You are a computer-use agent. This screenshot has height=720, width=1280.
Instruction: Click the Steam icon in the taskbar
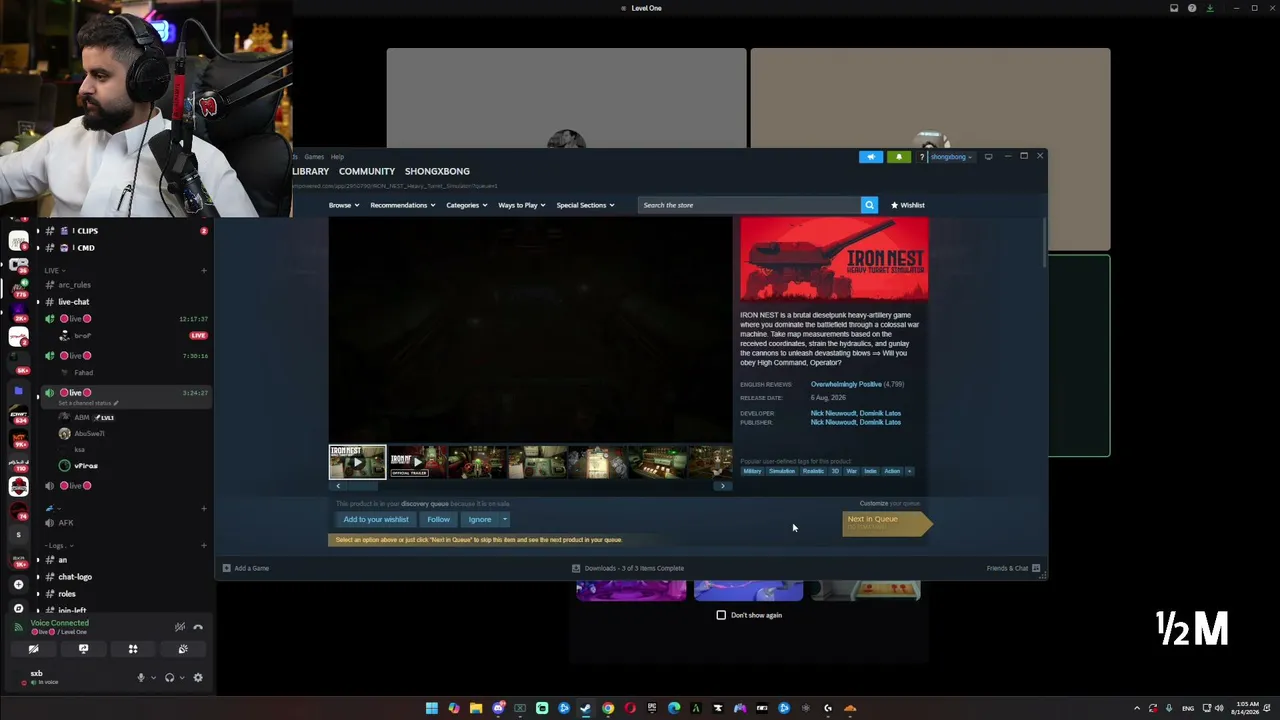tap(586, 708)
